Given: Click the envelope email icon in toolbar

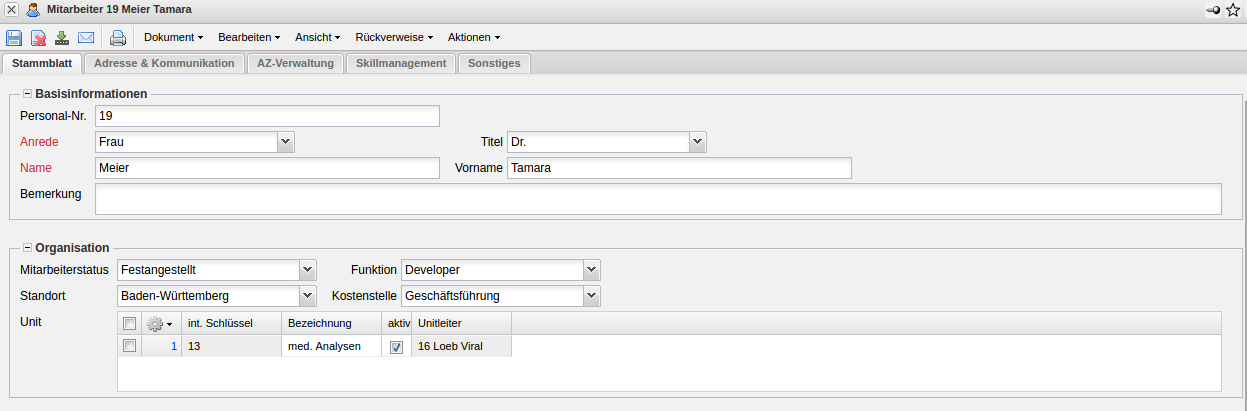Looking at the screenshot, I should [x=86, y=38].
